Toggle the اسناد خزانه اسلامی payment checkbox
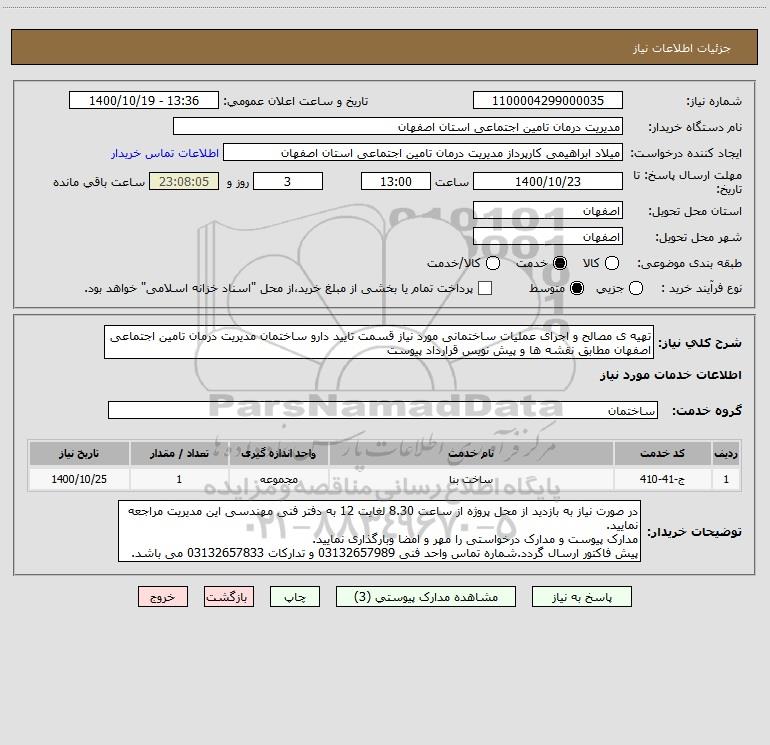Image resolution: width=770 pixels, height=745 pixels. coord(485,288)
